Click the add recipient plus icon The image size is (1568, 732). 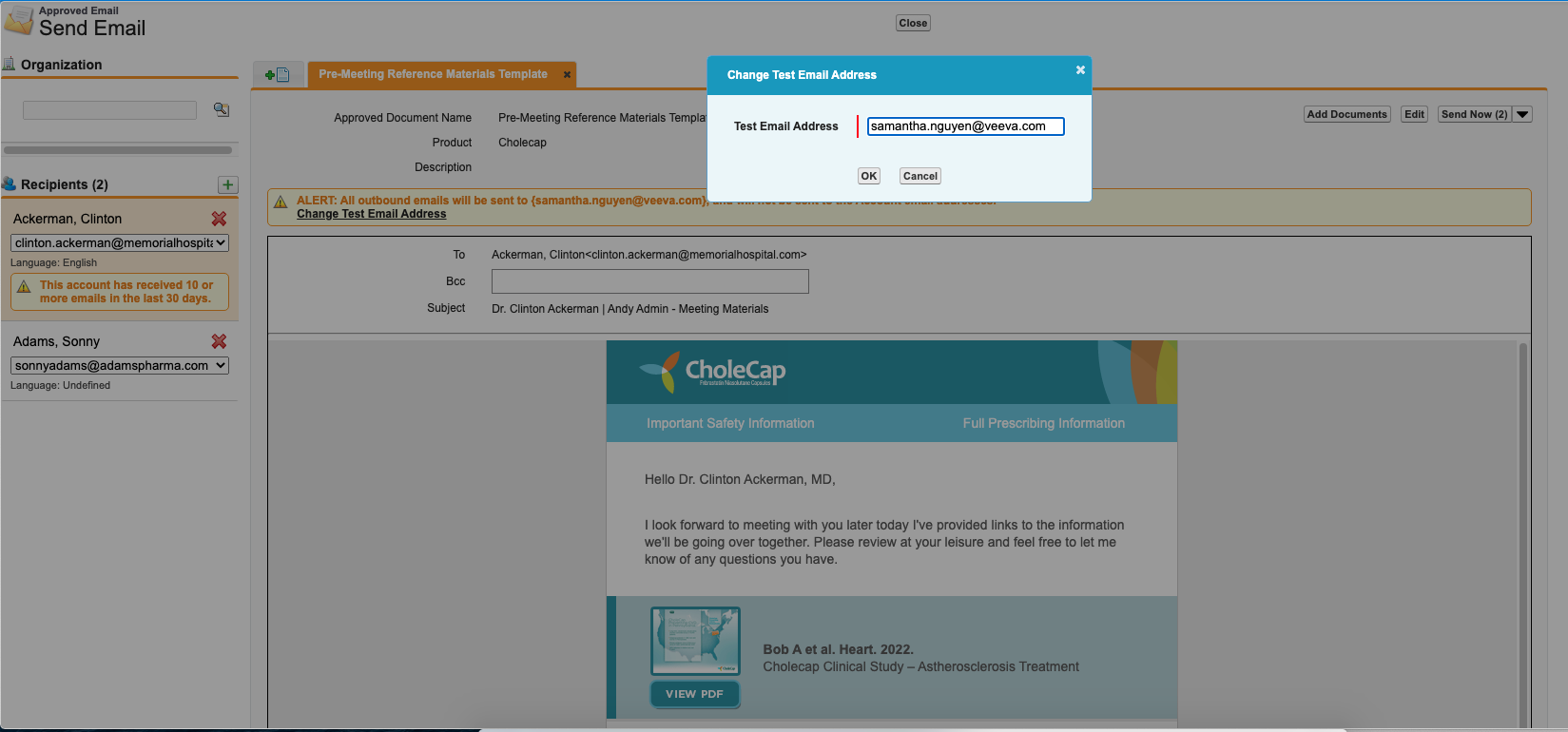[x=228, y=184]
